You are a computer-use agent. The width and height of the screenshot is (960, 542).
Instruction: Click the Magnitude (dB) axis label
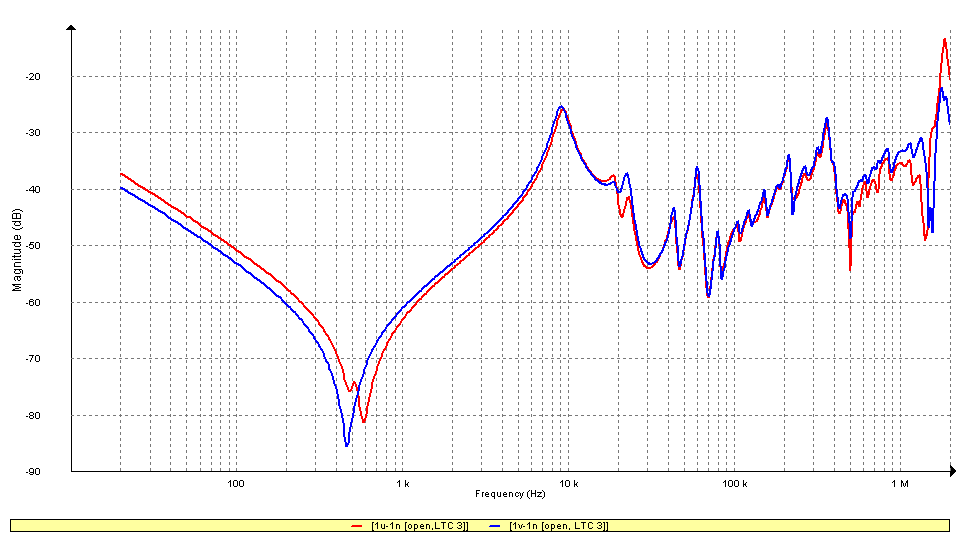(x=17, y=250)
